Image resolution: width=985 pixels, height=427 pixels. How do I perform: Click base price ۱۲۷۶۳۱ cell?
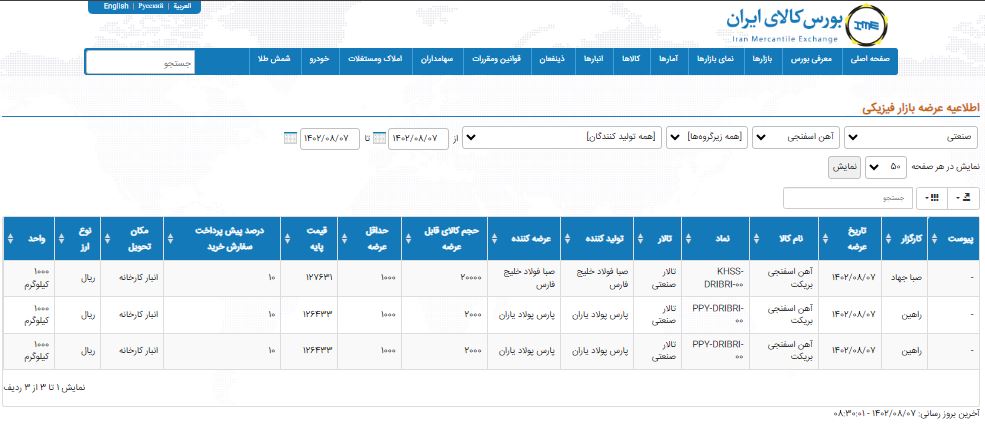(309, 279)
